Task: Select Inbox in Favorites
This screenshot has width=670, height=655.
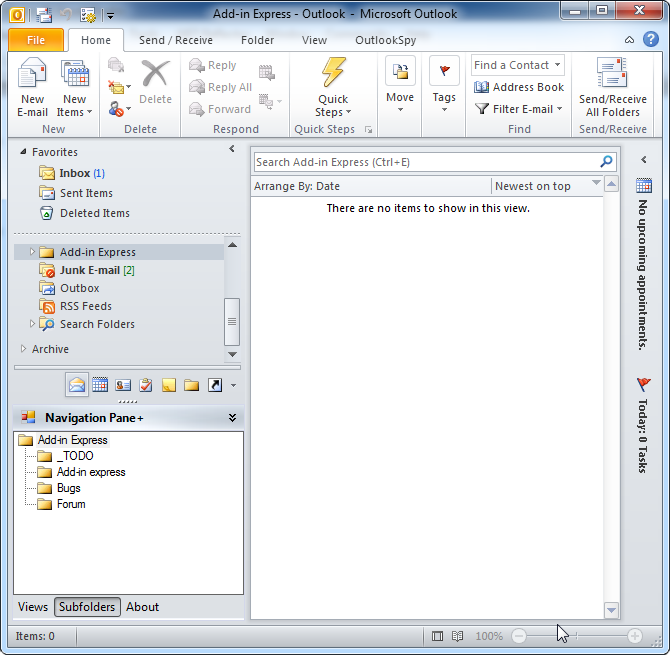Action: [x=71, y=173]
